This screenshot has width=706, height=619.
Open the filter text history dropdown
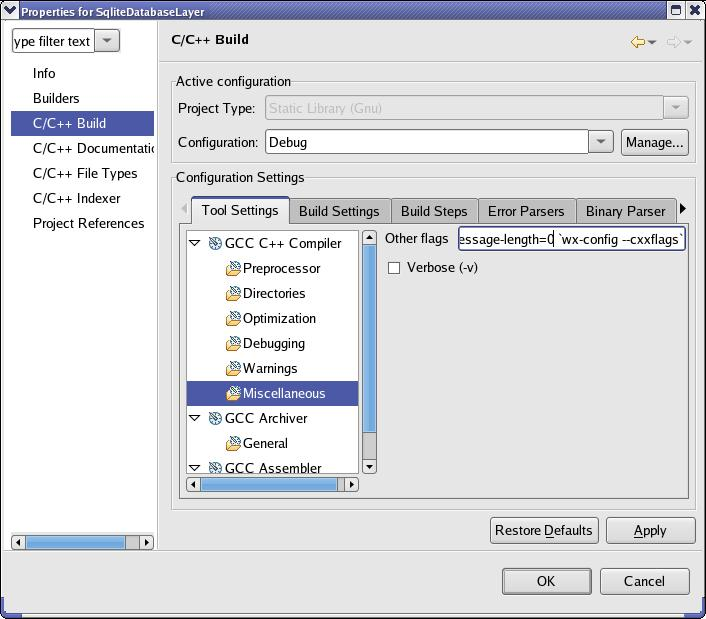(107, 41)
